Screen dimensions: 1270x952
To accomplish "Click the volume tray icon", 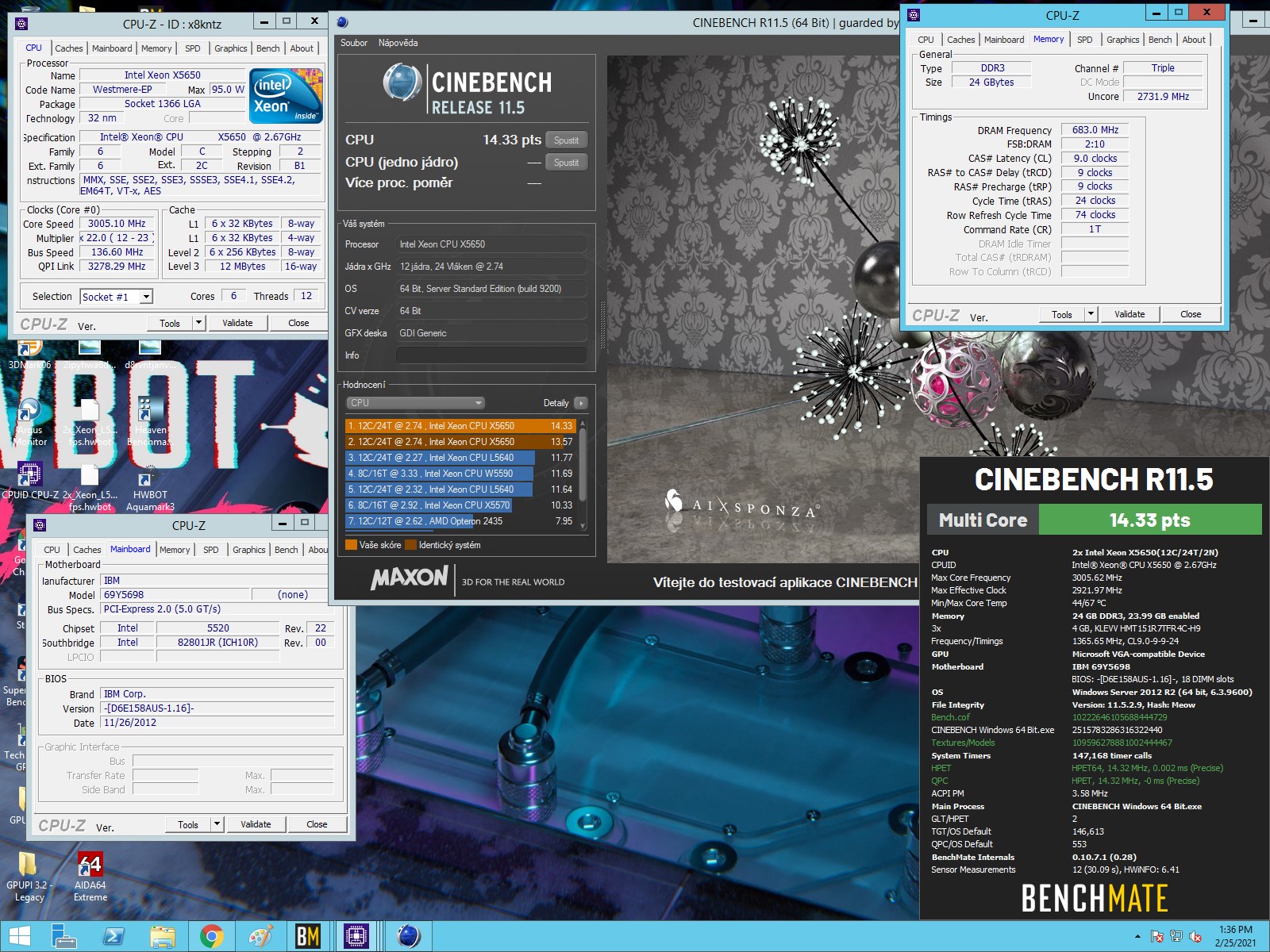I will point(1195,937).
